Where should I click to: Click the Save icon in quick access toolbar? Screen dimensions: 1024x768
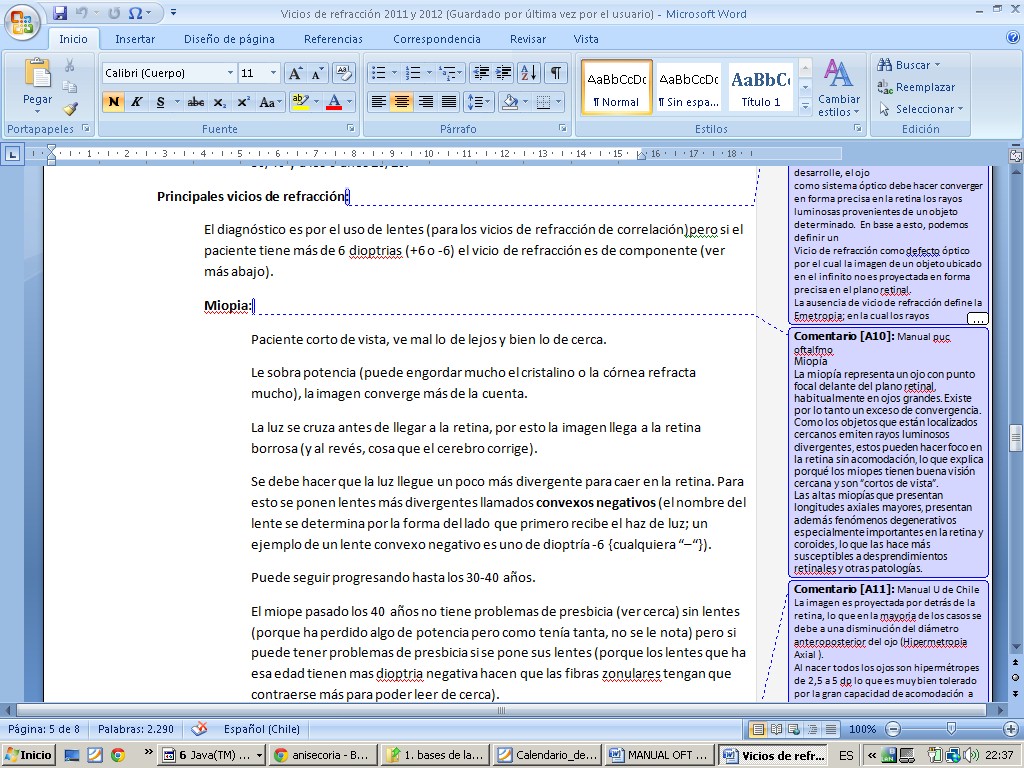[60, 13]
